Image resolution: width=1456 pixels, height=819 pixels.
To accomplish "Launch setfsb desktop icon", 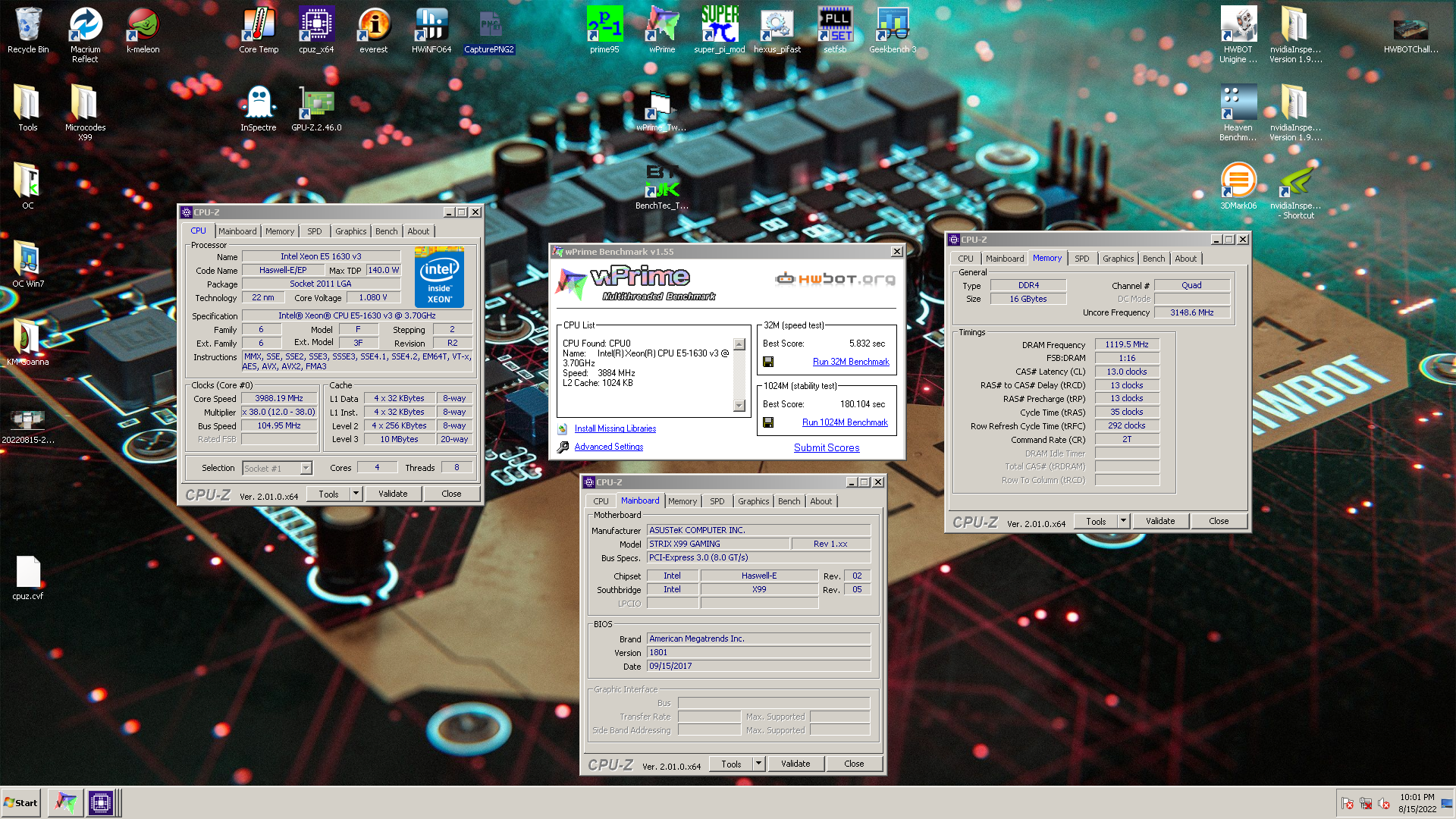I will pyautogui.click(x=835, y=30).
